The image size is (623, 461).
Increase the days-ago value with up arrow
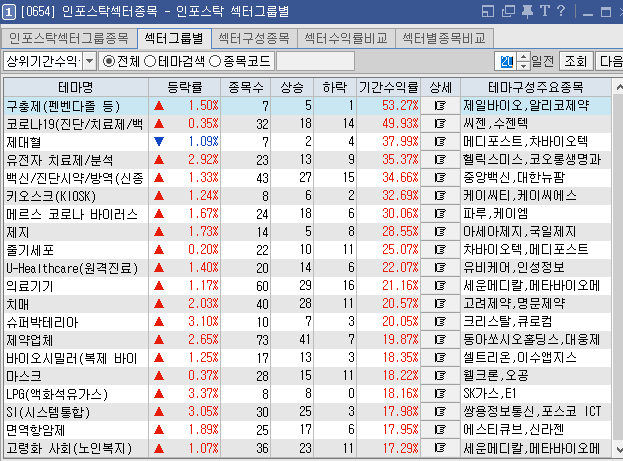[523, 57]
